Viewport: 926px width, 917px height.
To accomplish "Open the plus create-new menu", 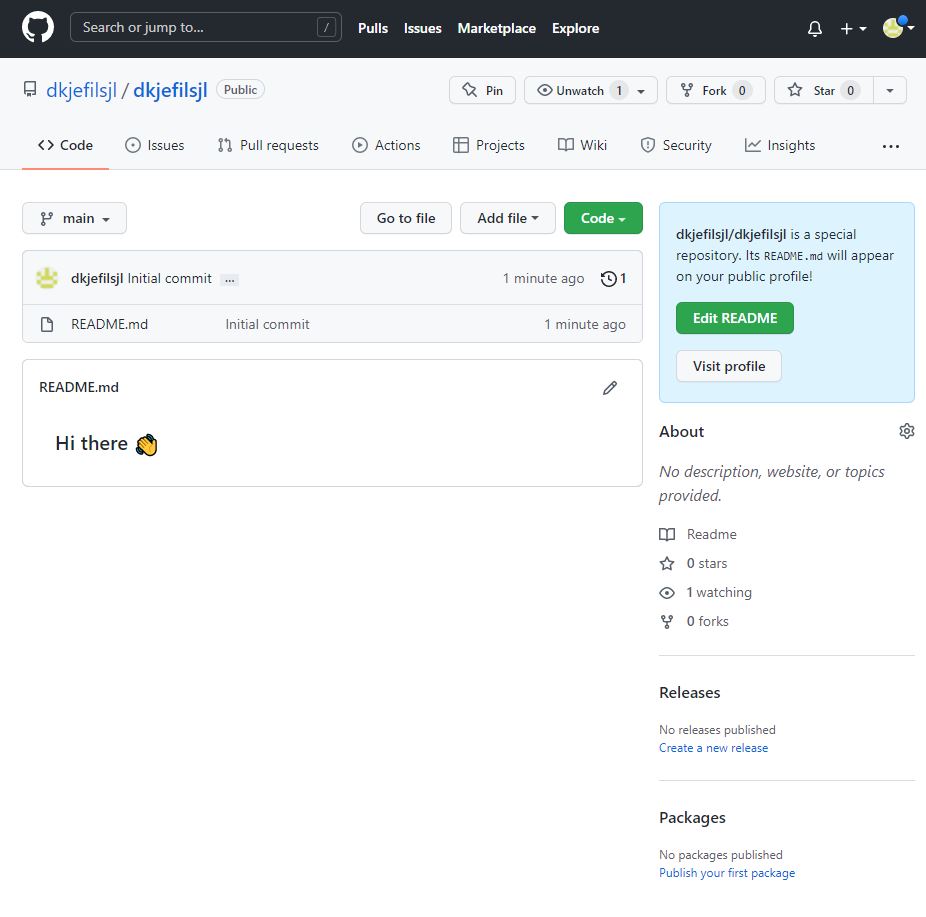I will coord(853,28).
